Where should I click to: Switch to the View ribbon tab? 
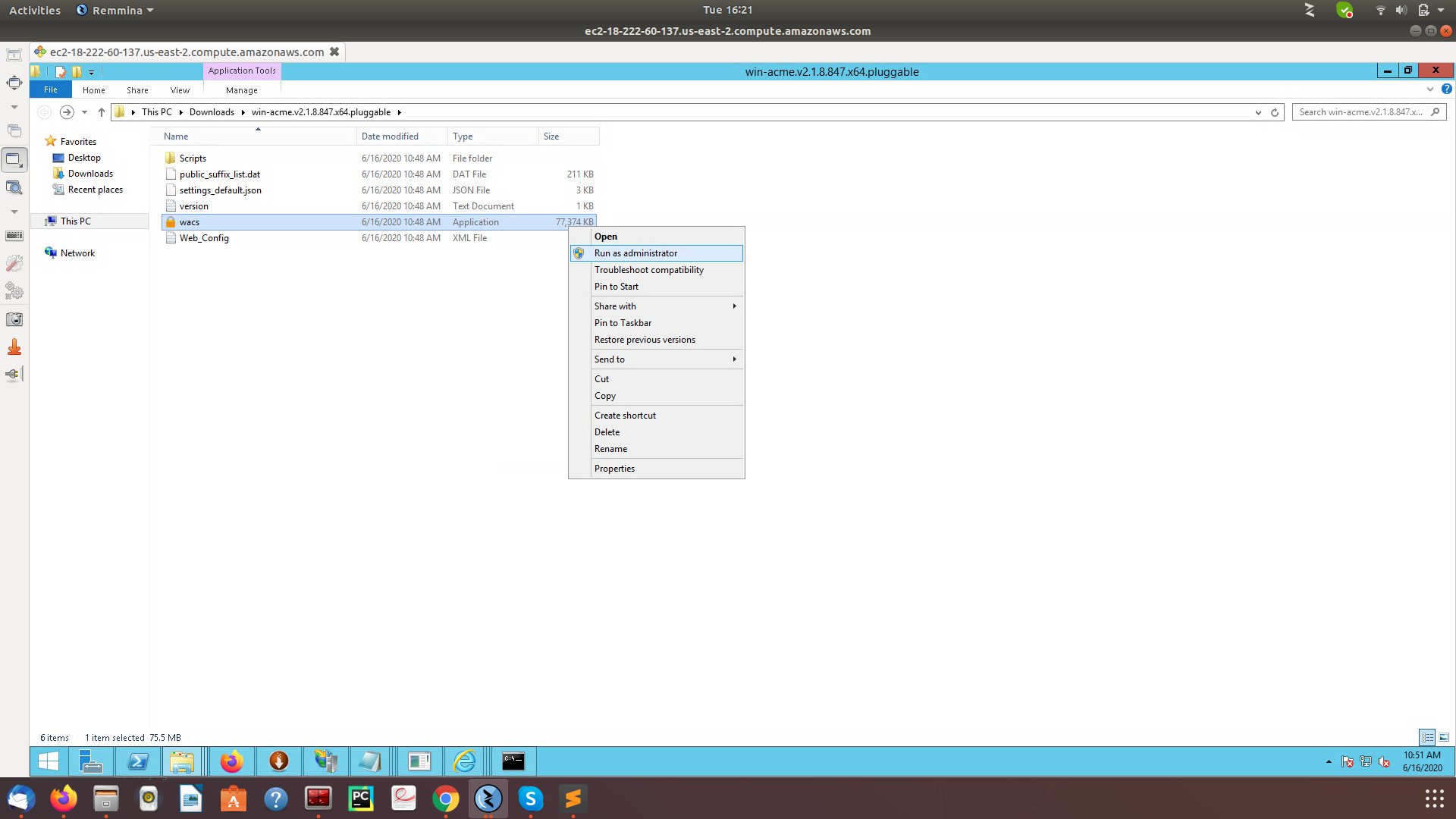pyautogui.click(x=180, y=89)
